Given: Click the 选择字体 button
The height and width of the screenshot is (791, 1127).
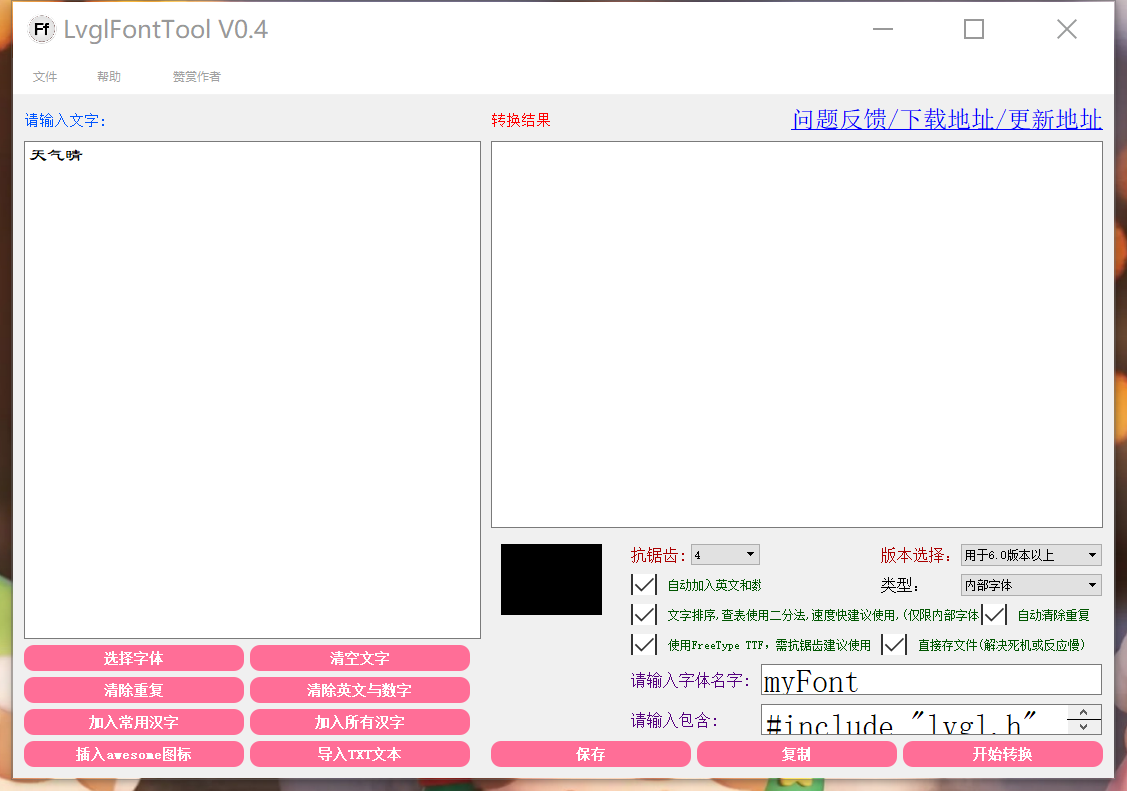Looking at the screenshot, I should pyautogui.click(x=133, y=657).
